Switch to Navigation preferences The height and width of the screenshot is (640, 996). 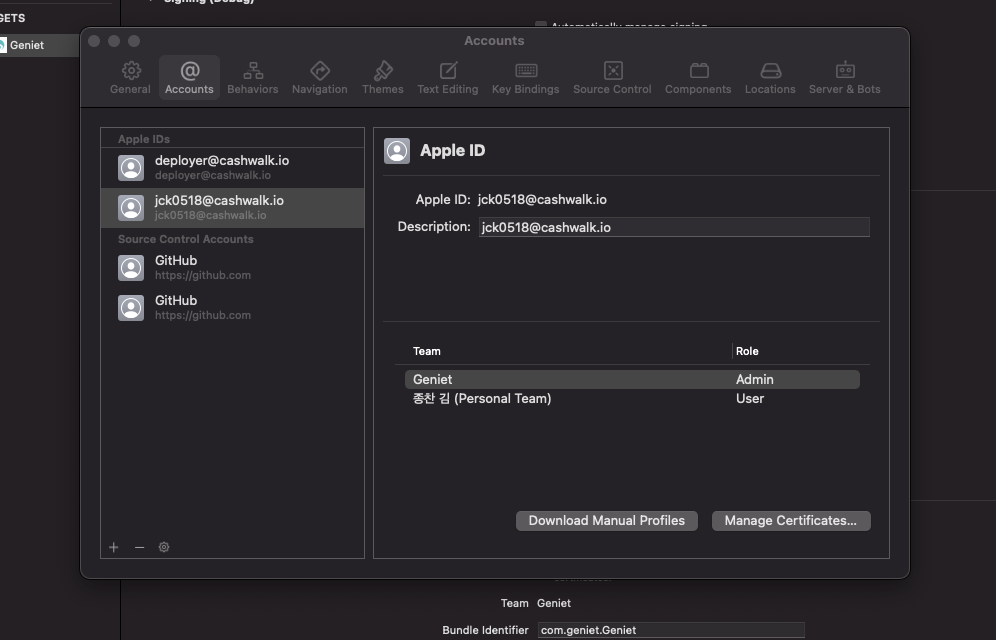pos(320,77)
